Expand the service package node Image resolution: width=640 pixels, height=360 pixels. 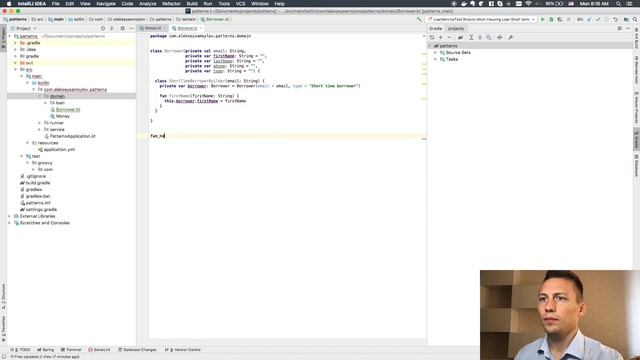(x=40, y=129)
